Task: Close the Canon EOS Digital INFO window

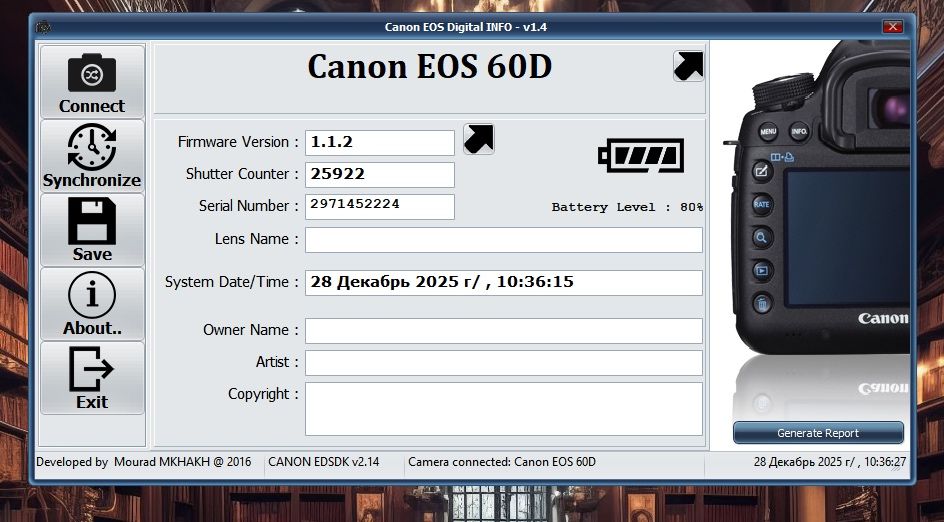Action: click(893, 26)
